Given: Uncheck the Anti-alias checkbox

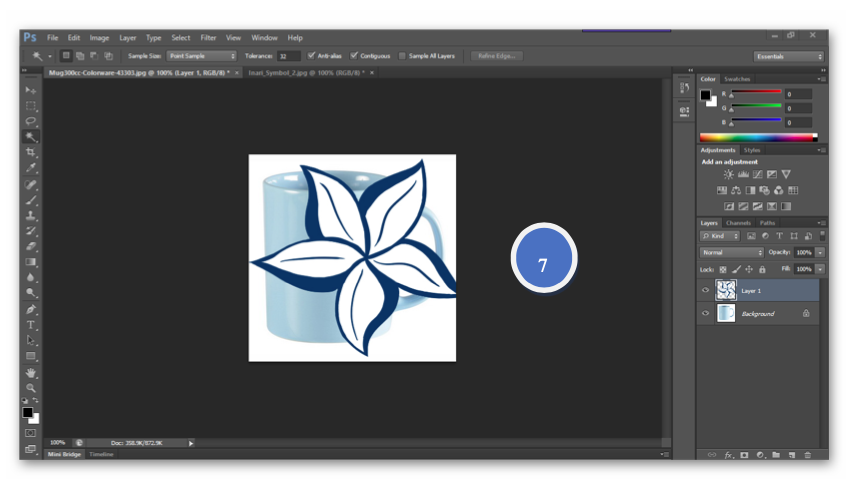Looking at the screenshot, I should click(x=312, y=56).
